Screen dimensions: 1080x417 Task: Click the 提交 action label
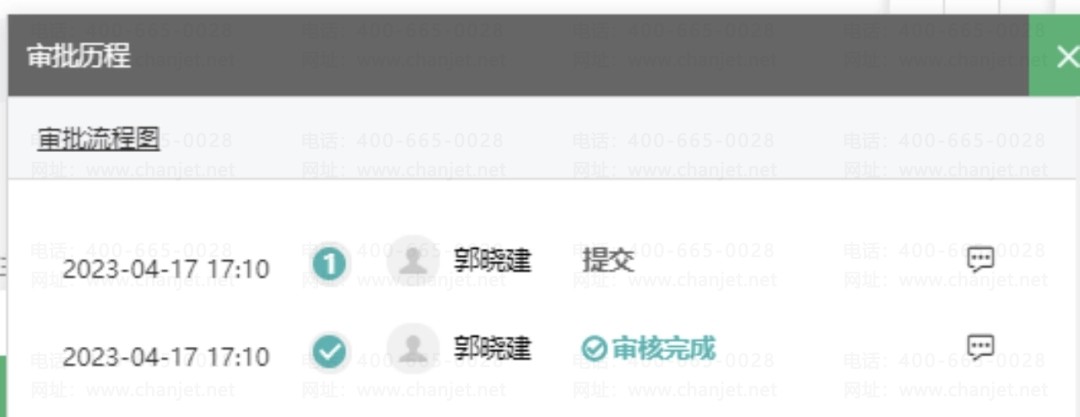tap(608, 261)
